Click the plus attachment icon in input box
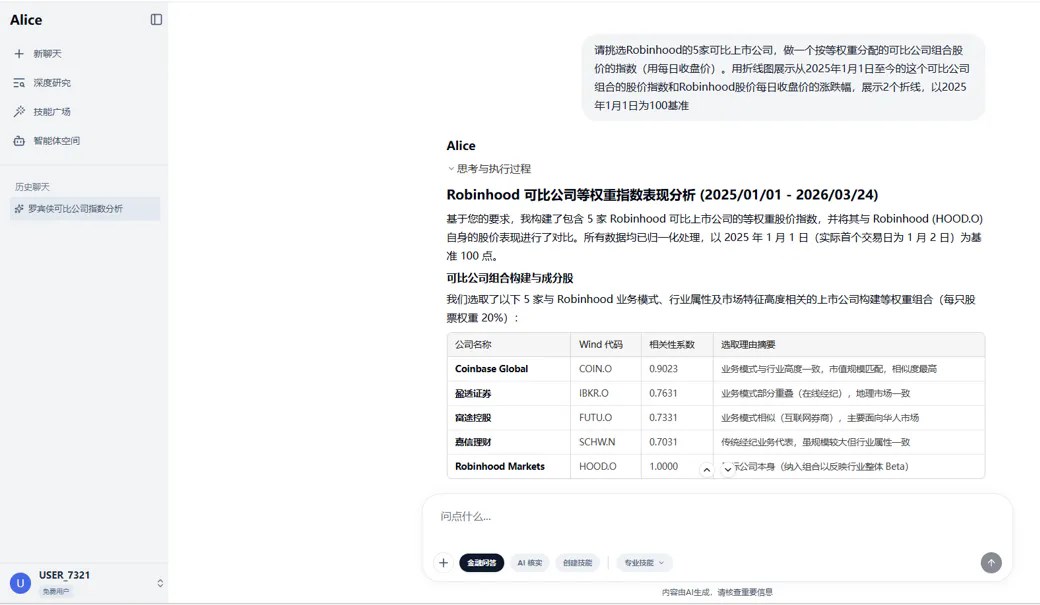1040x605 pixels. 443,563
